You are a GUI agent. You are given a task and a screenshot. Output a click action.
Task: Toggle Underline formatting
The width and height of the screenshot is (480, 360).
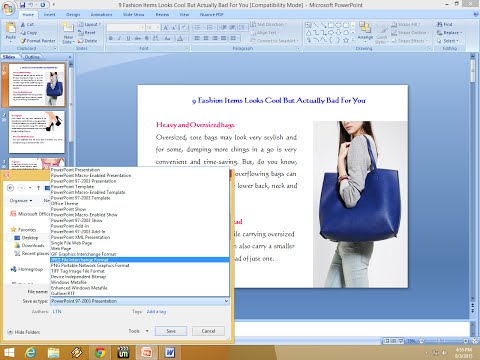click(x=128, y=38)
